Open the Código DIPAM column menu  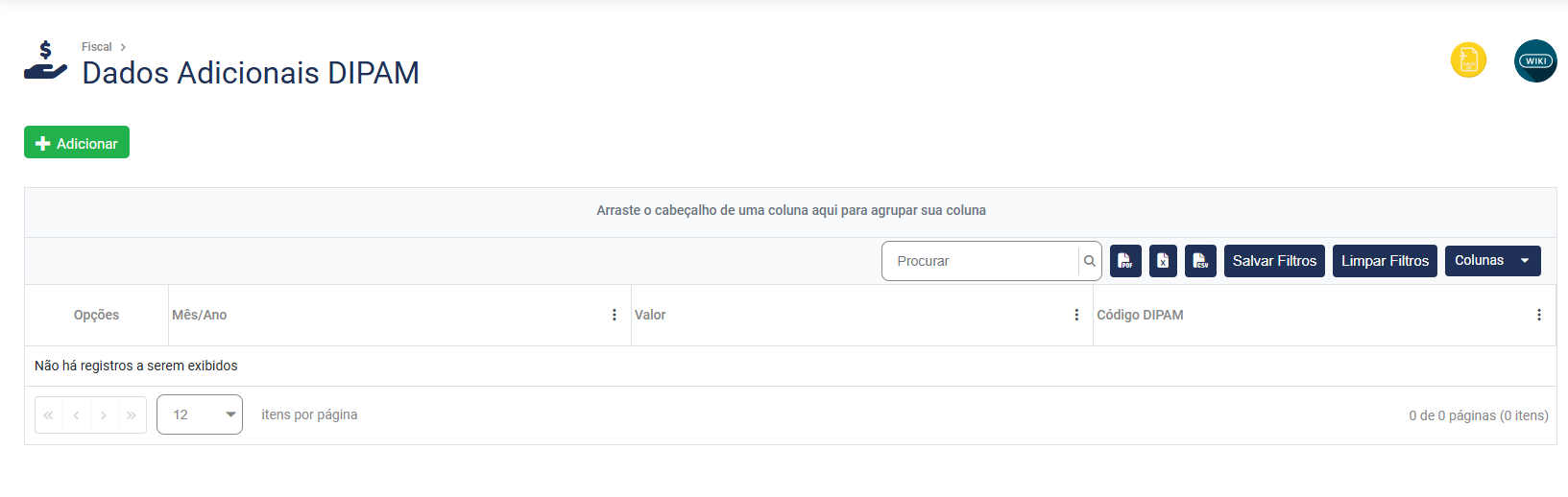click(x=1538, y=315)
